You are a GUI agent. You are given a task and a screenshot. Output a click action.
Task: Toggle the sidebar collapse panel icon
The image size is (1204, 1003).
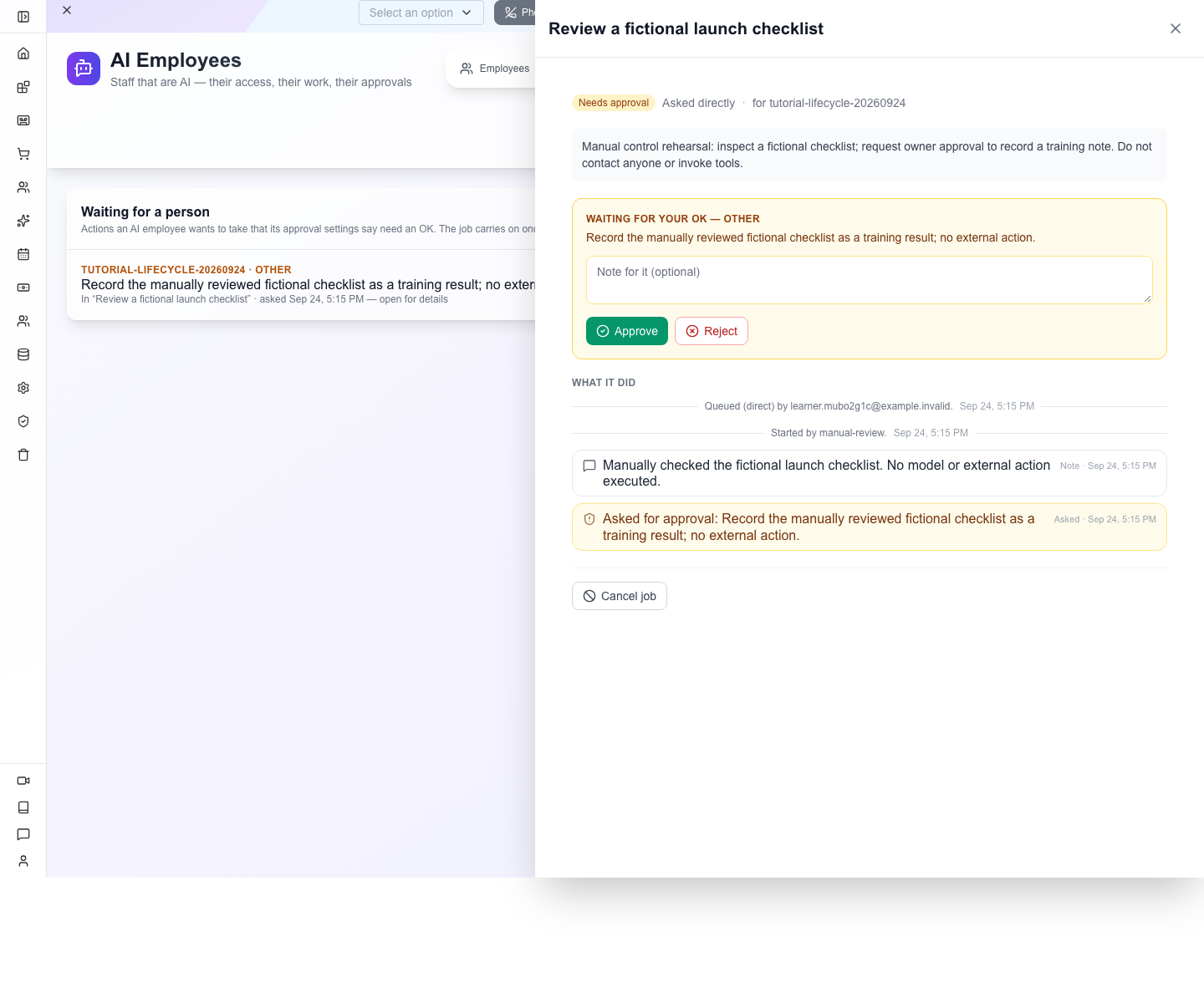pyautogui.click(x=23, y=17)
